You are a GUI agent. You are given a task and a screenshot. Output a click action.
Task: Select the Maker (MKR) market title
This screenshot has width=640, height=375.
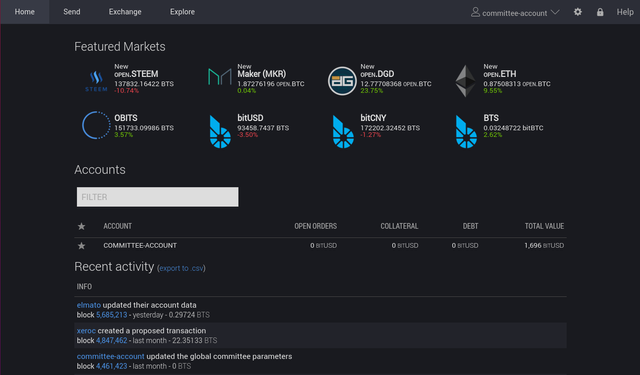[262, 74]
